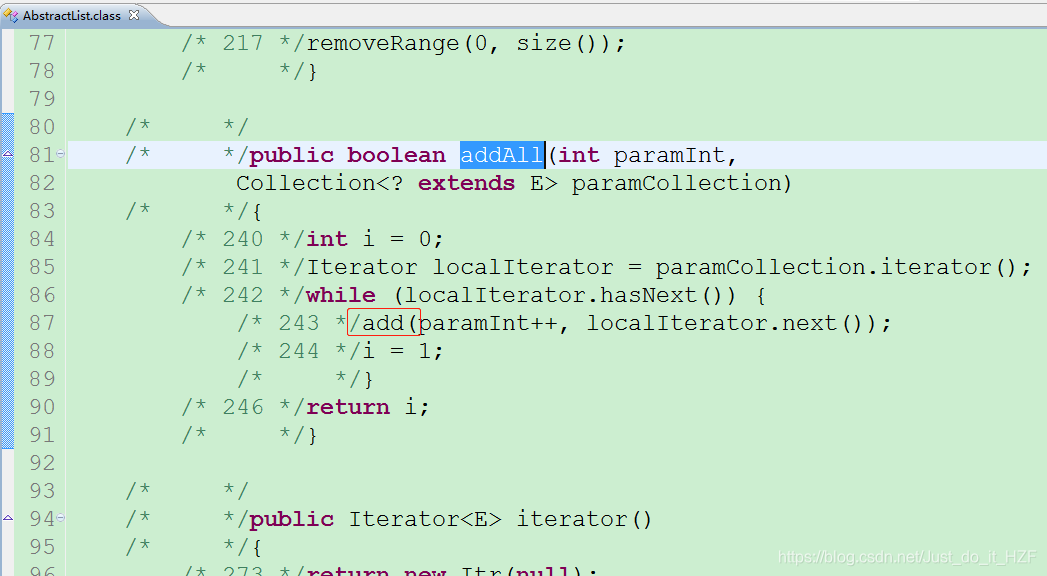
Task: Click the 240 source-line comment on line 84
Action: pyautogui.click(x=243, y=239)
